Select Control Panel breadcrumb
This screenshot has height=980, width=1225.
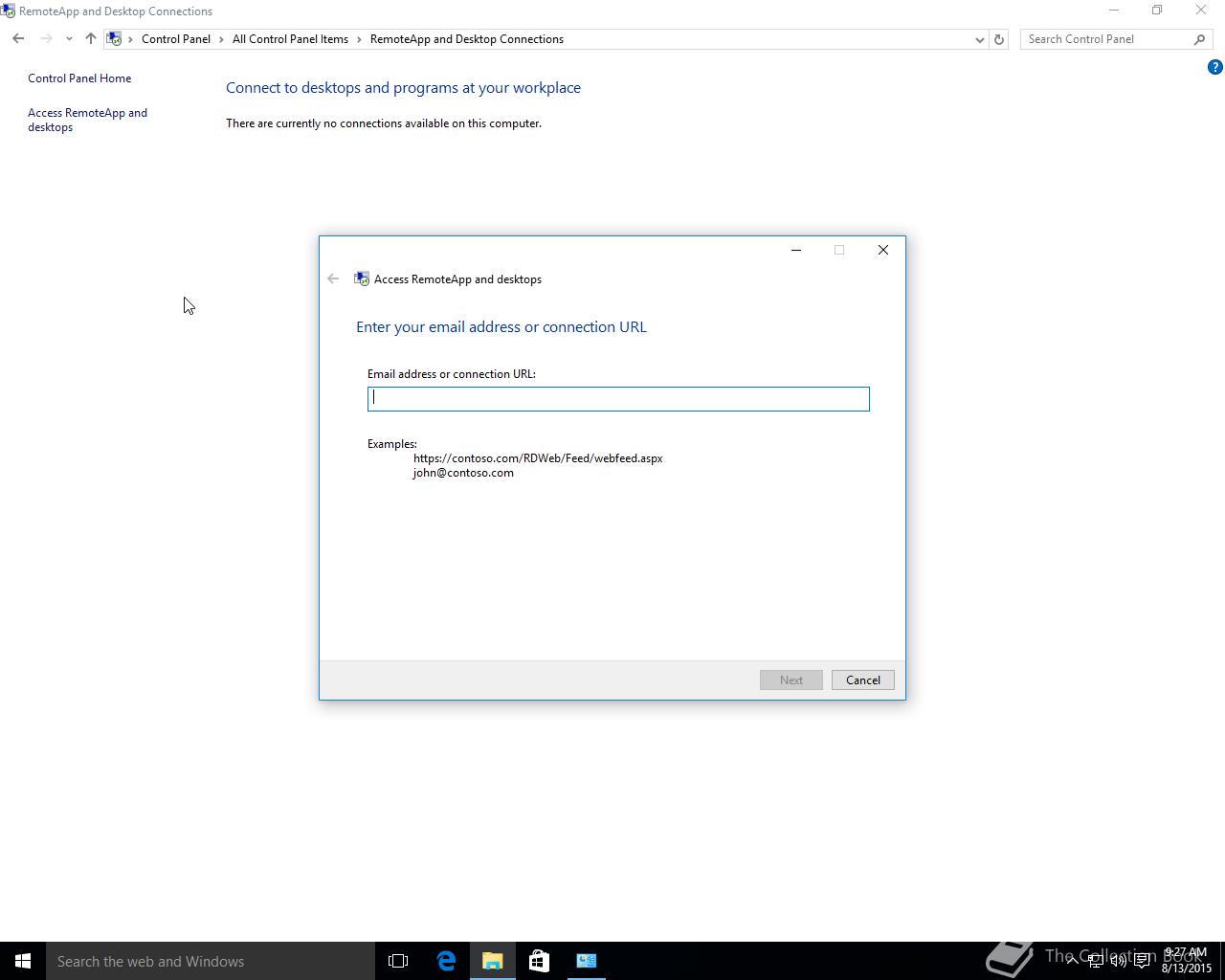pos(176,39)
